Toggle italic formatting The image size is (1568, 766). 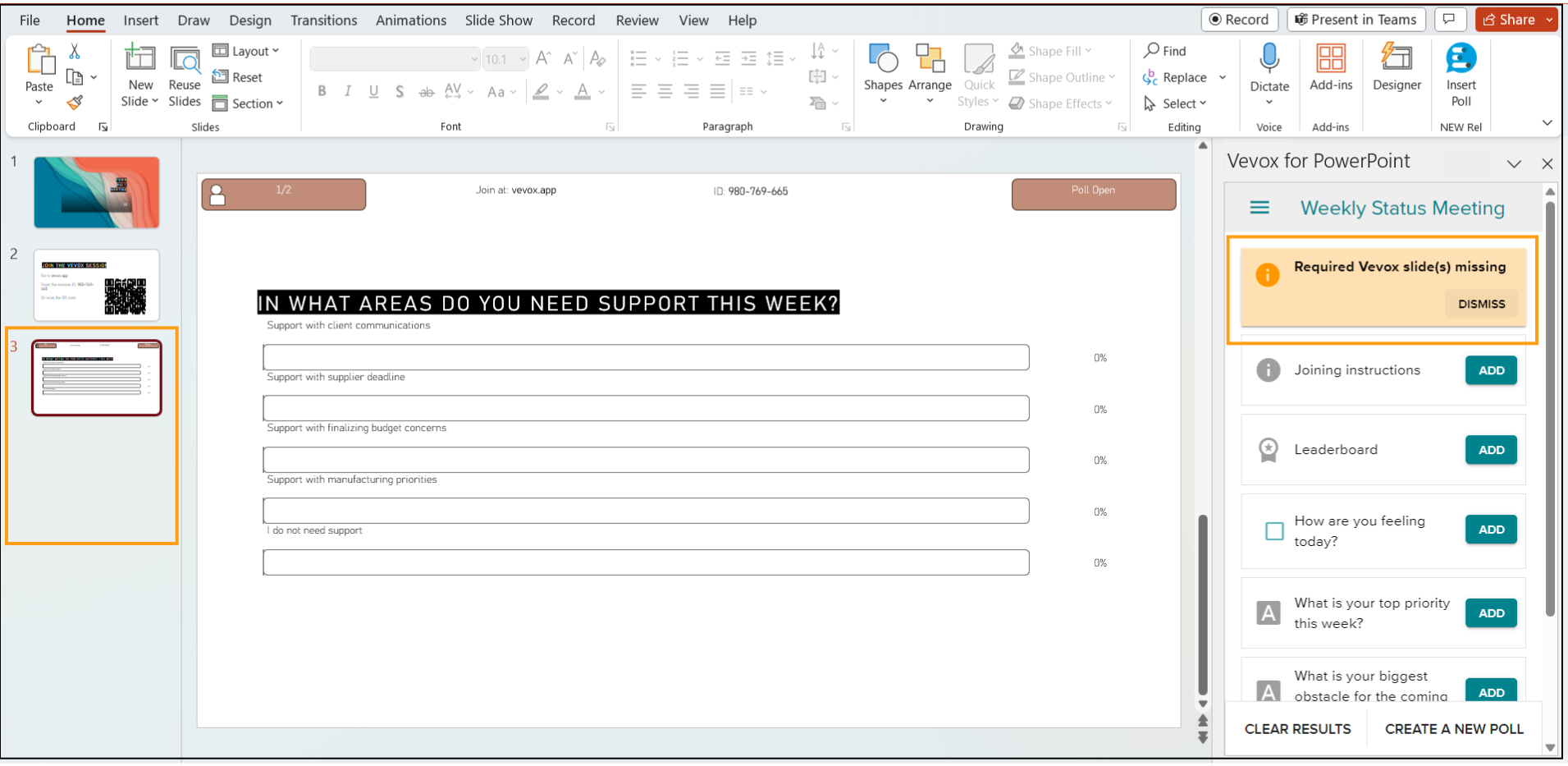[x=347, y=91]
